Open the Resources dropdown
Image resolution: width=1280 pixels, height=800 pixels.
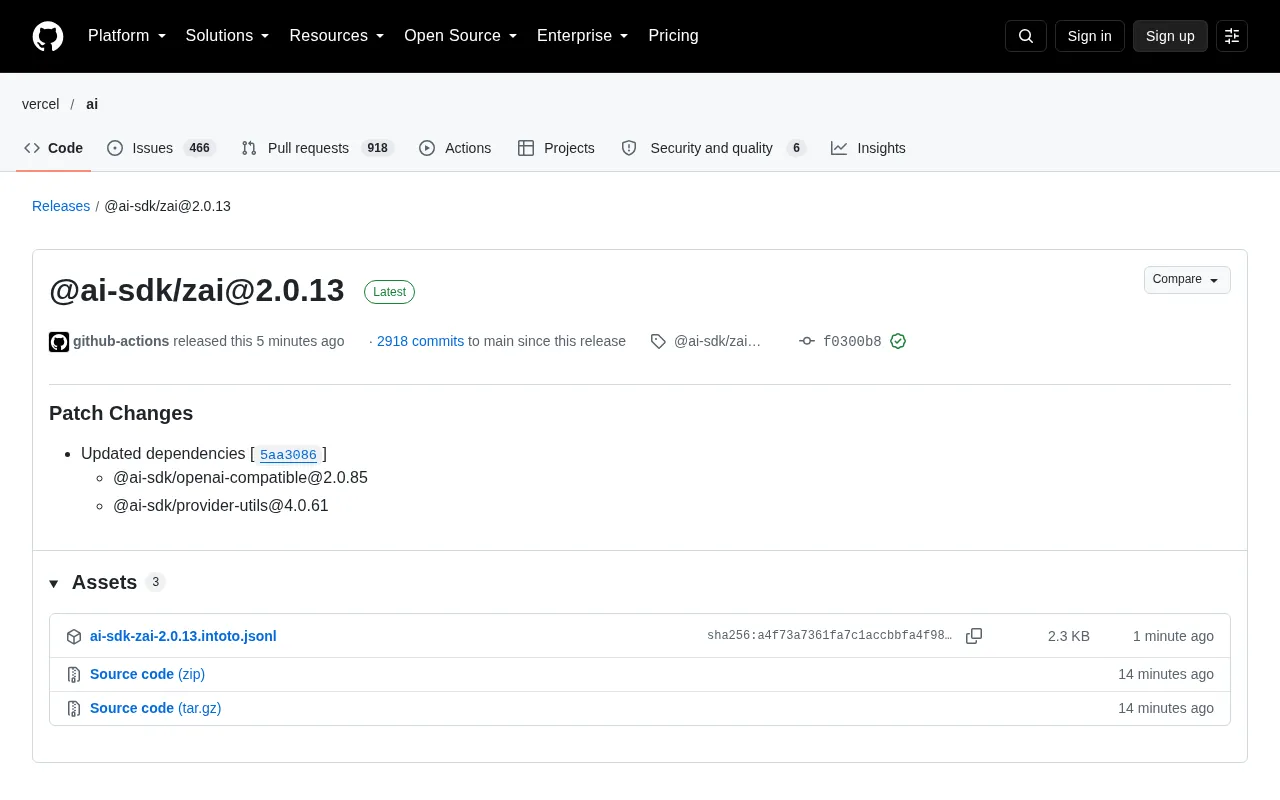(337, 36)
